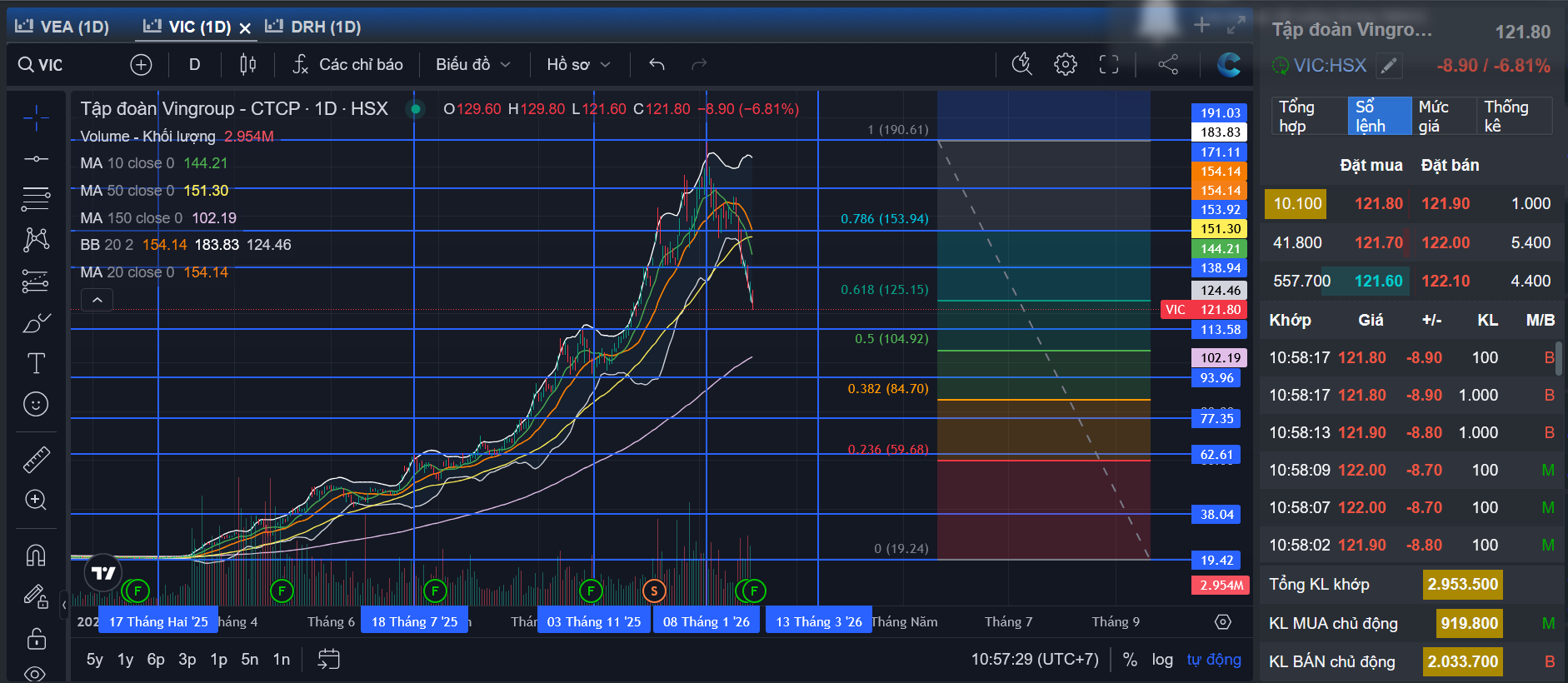This screenshot has width=1568, height=683.
Task: Click the BB 20 2 indicator legend
Action: point(186,245)
